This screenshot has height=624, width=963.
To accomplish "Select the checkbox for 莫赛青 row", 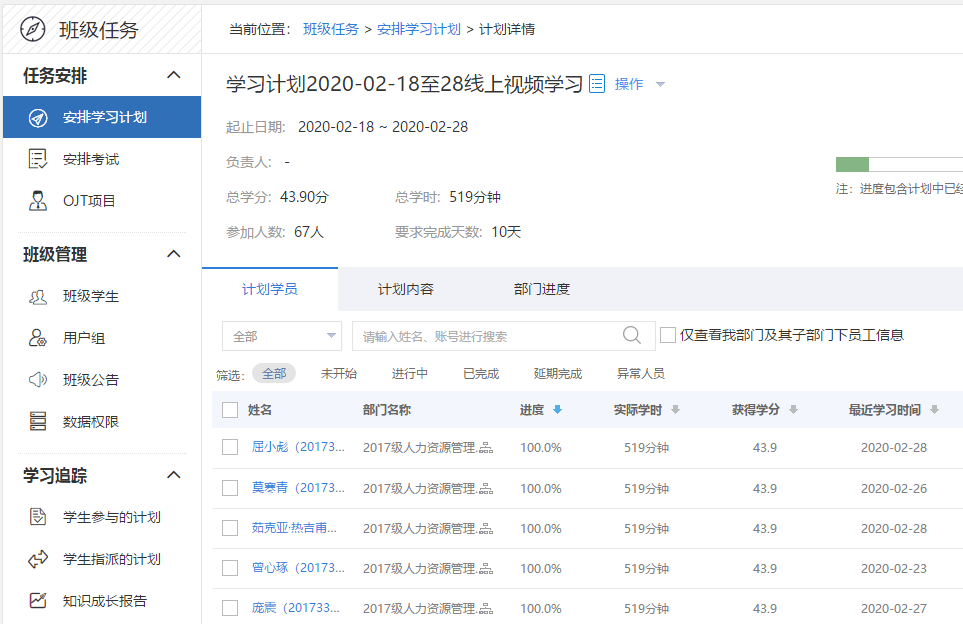I will click(230, 488).
